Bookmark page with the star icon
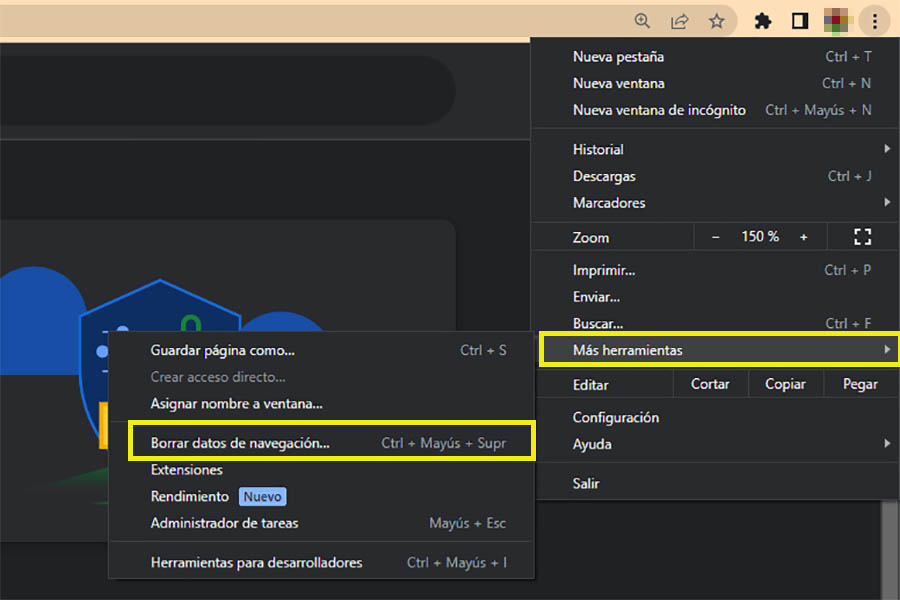 [x=716, y=21]
